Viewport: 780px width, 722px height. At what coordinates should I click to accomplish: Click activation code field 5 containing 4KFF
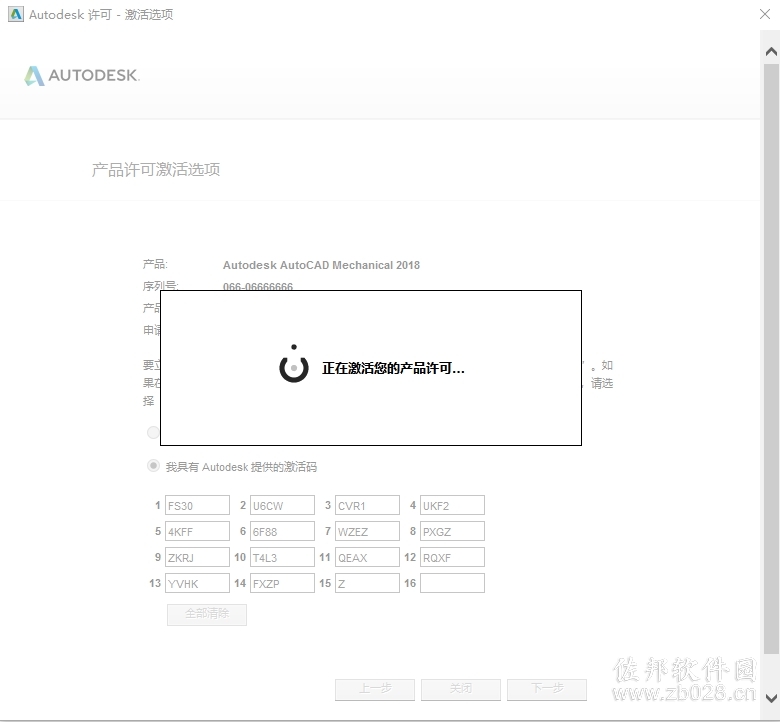tap(197, 531)
